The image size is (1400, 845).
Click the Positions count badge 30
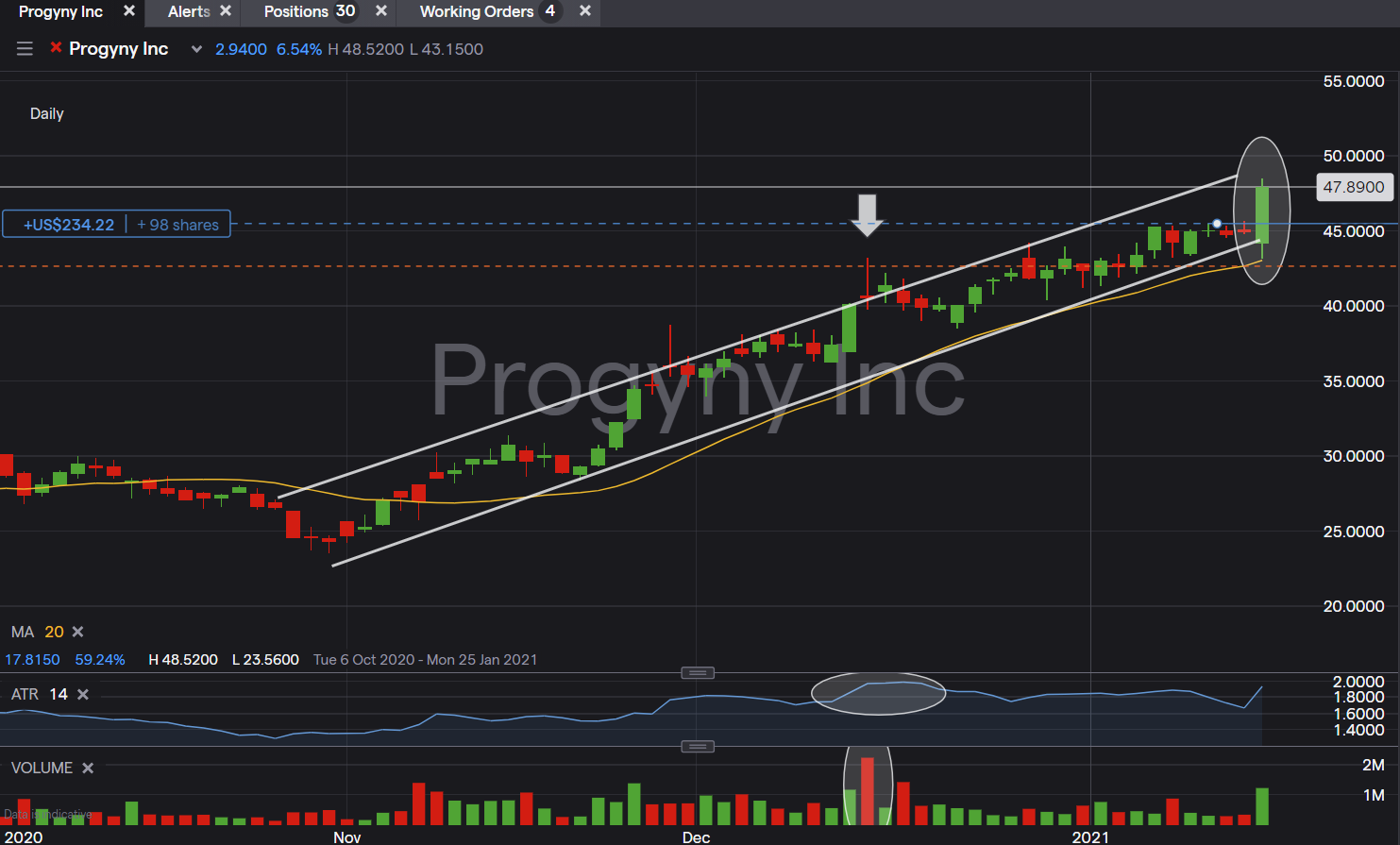click(346, 11)
